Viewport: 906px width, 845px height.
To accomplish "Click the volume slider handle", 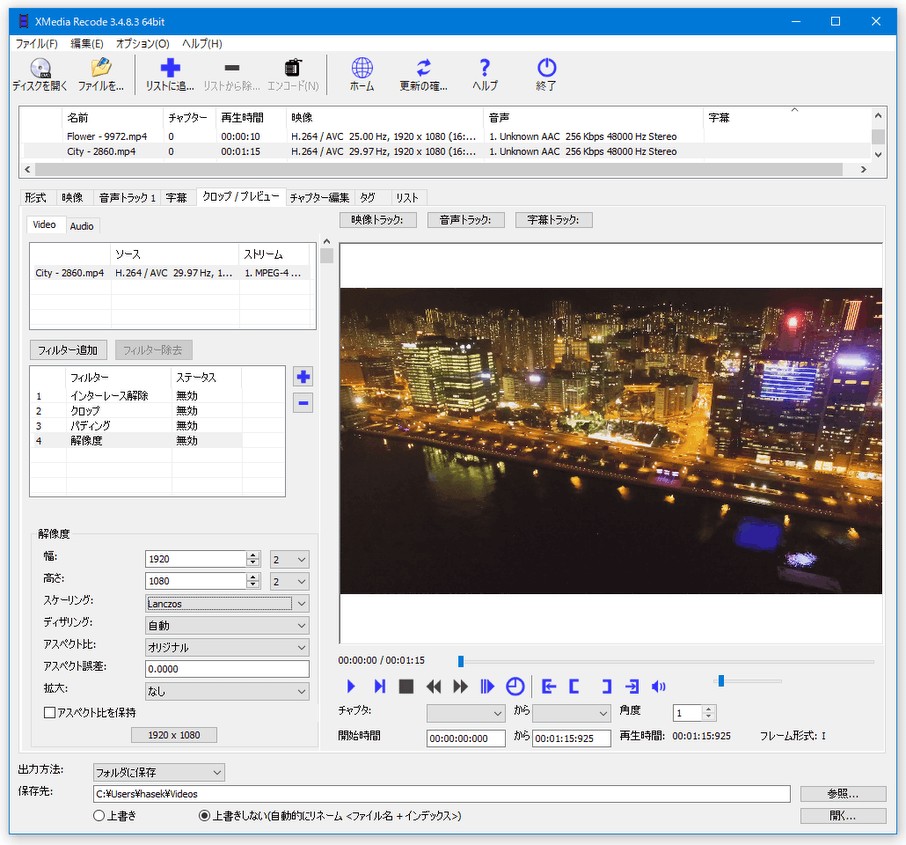I will click(x=721, y=681).
